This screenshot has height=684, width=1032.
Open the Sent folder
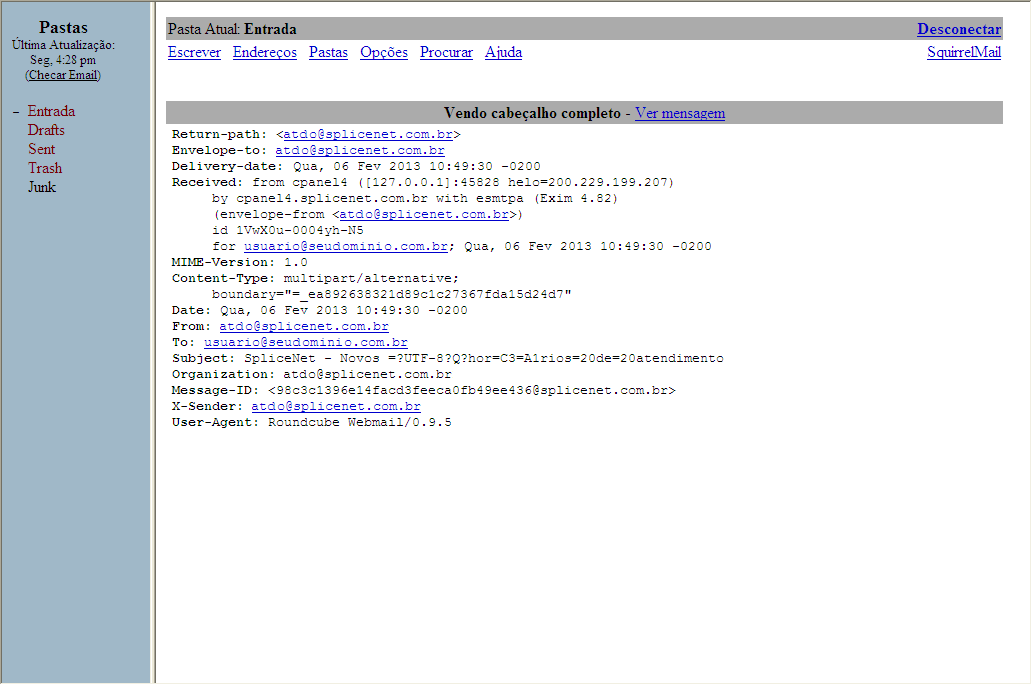(41, 149)
